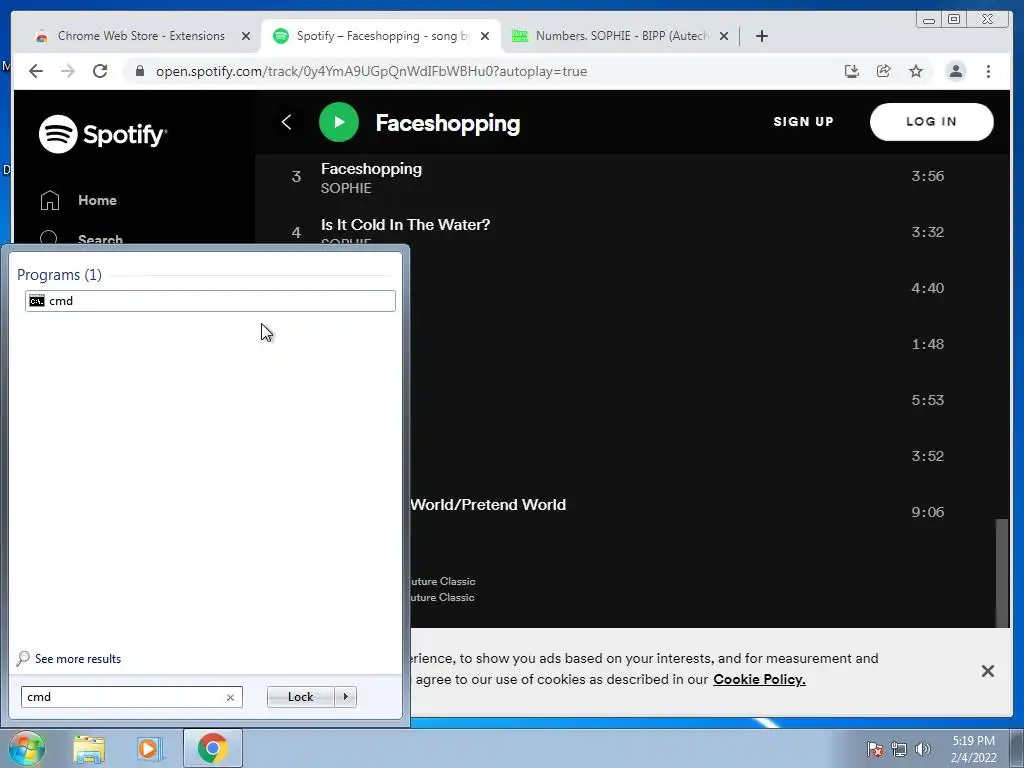Image resolution: width=1024 pixels, height=768 pixels.
Task: Click the taskbar clock showing 5:19 PM
Action: [973, 749]
